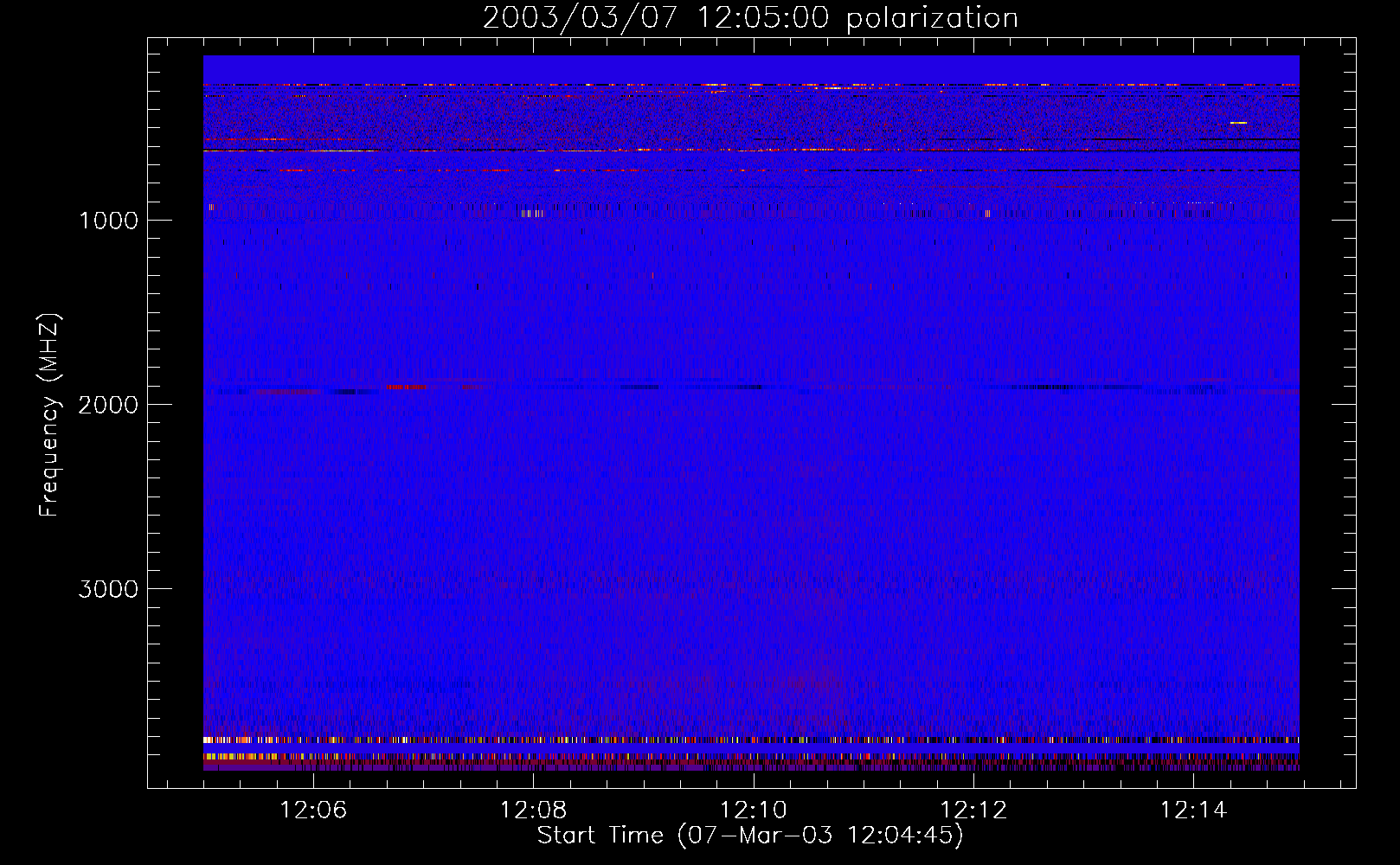Screen dimensions: 1400x865
Task: Click the 2000 frequency tick label
Action: tap(108, 405)
